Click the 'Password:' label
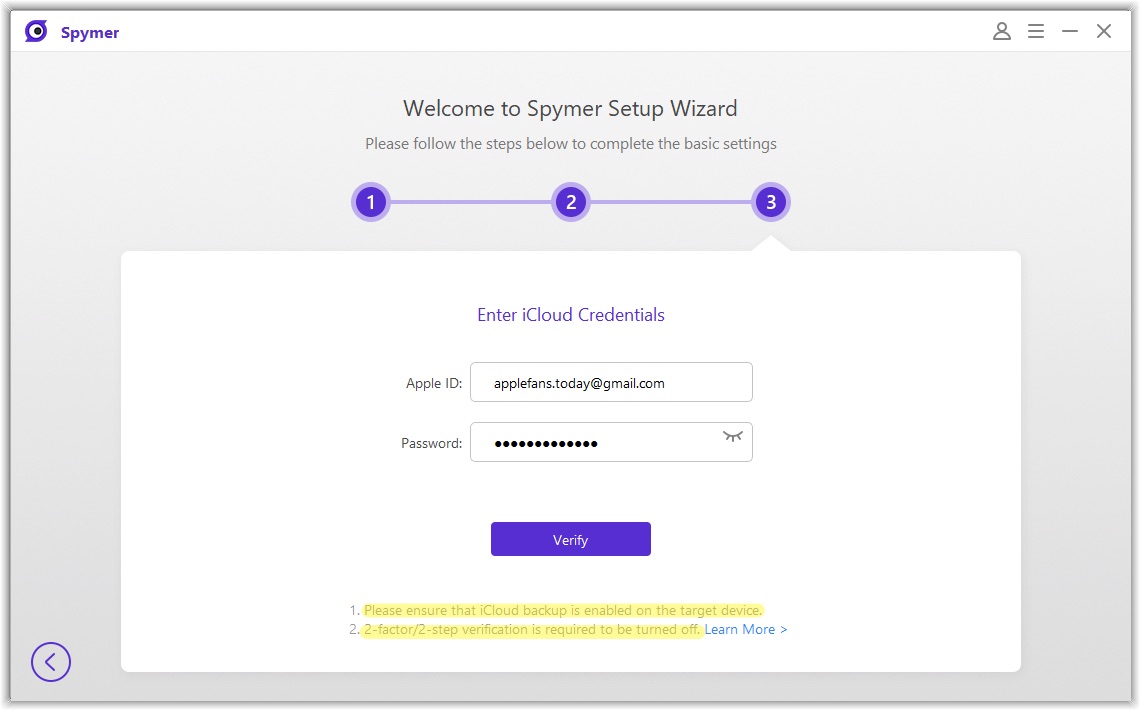Viewport: 1140px width, 710px height. coord(431,443)
